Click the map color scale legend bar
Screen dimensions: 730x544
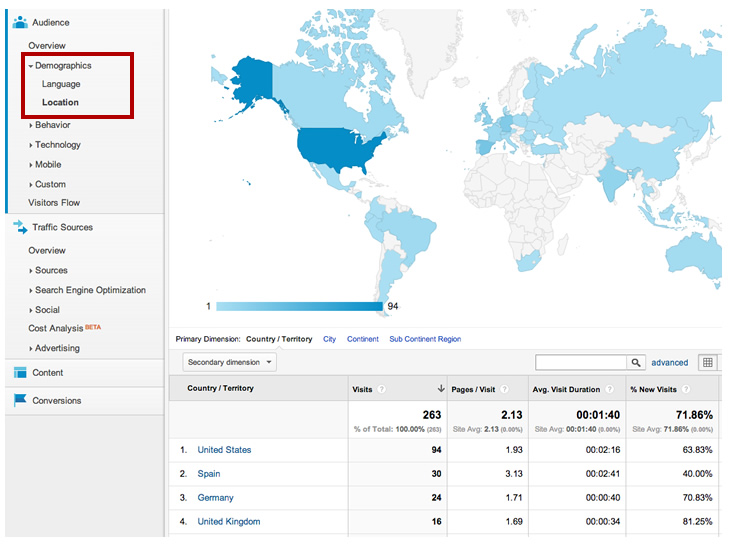(299, 306)
